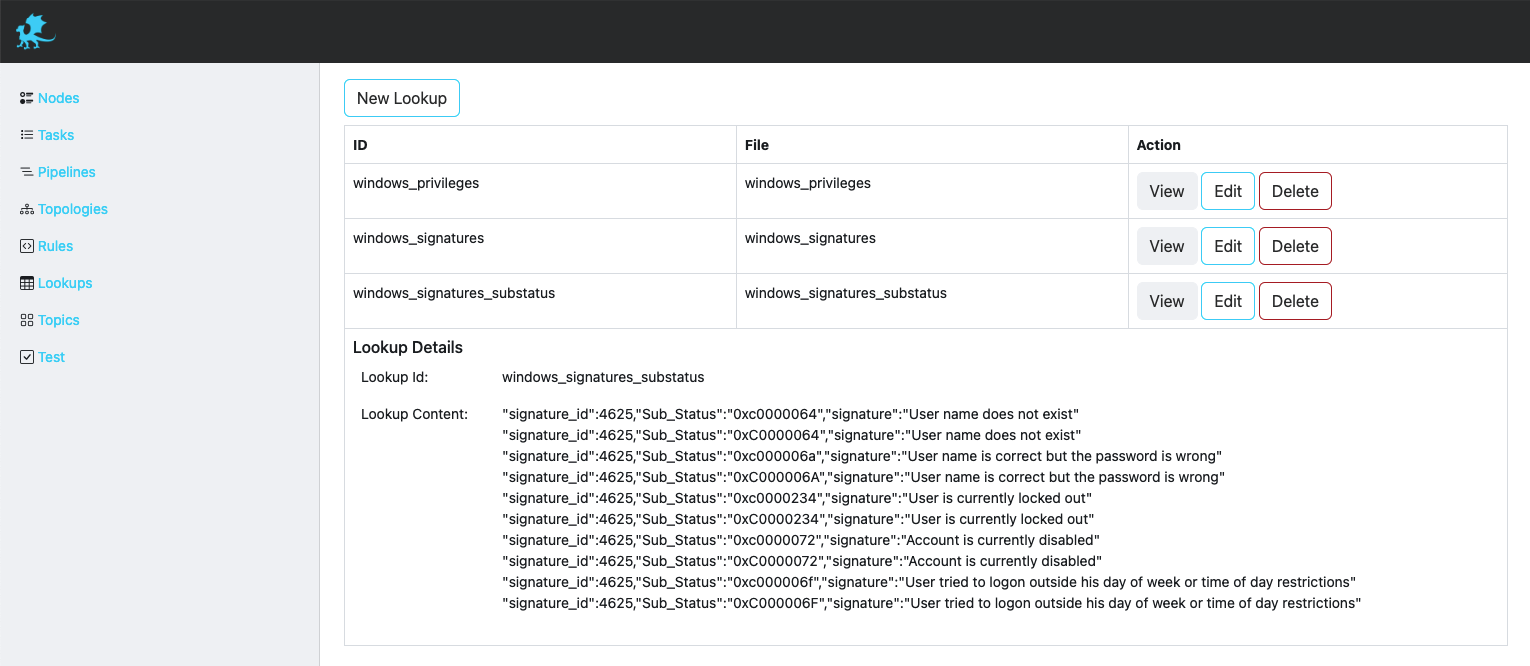This screenshot has height=666, width=1530.
Task: Open the Nodes page link
Action: 58,98
